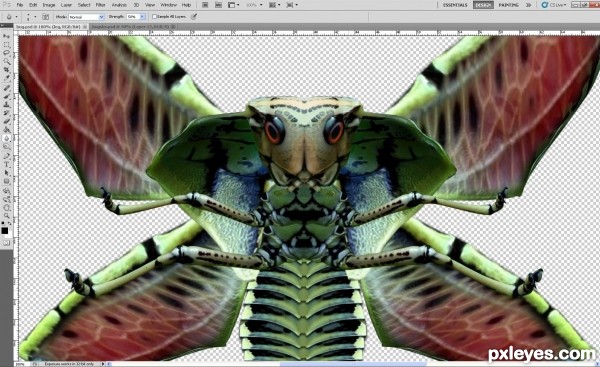
Task: Select the Hand tool
Action: click(7, 207)
